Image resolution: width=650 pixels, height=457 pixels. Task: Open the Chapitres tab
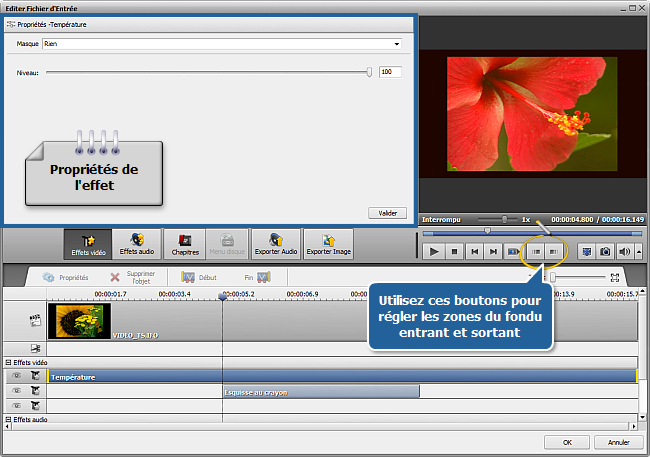click(184, 244)
